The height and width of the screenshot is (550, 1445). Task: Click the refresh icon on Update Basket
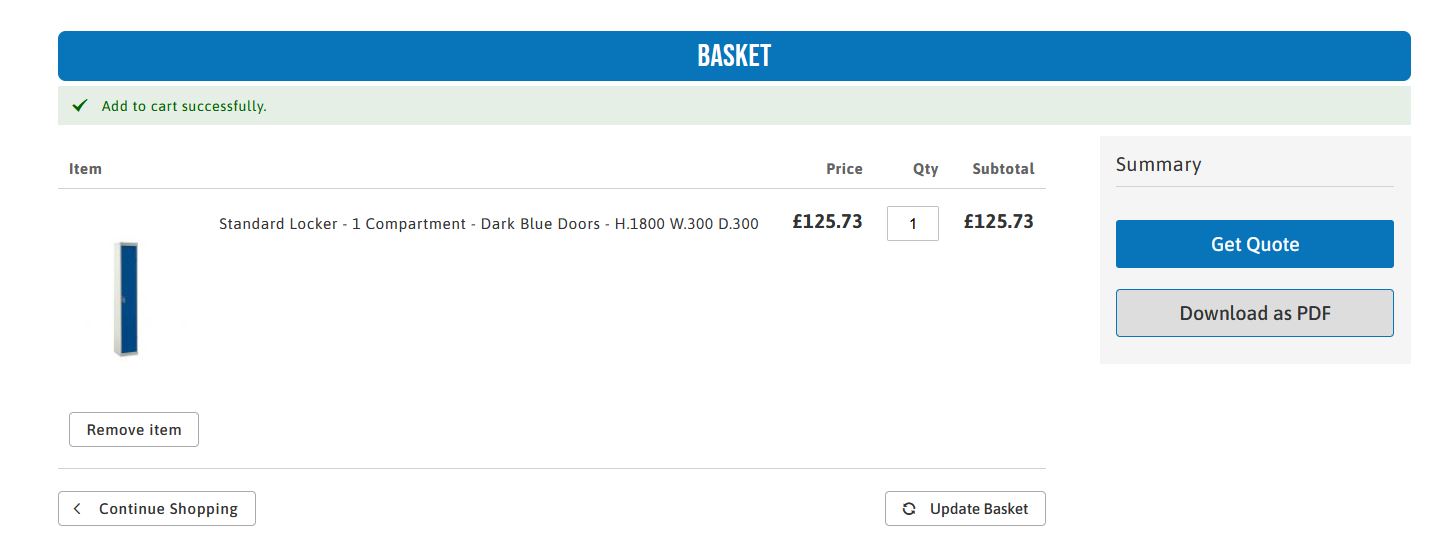click(x=909, y=509)
